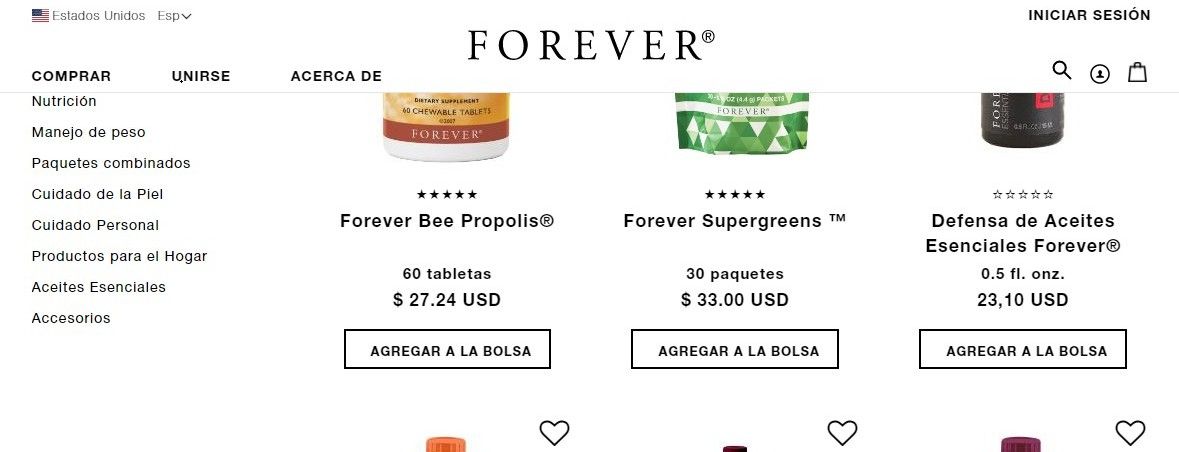
Task: Click the United States flag icon
Action: pyautogui.click(x=41, y=16)
